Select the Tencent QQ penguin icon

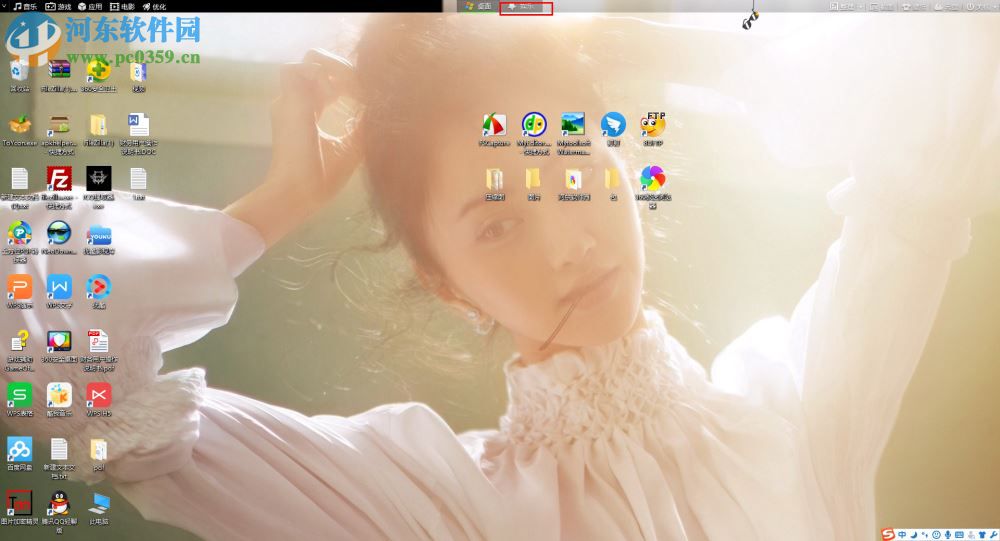[x=59, y=503]
